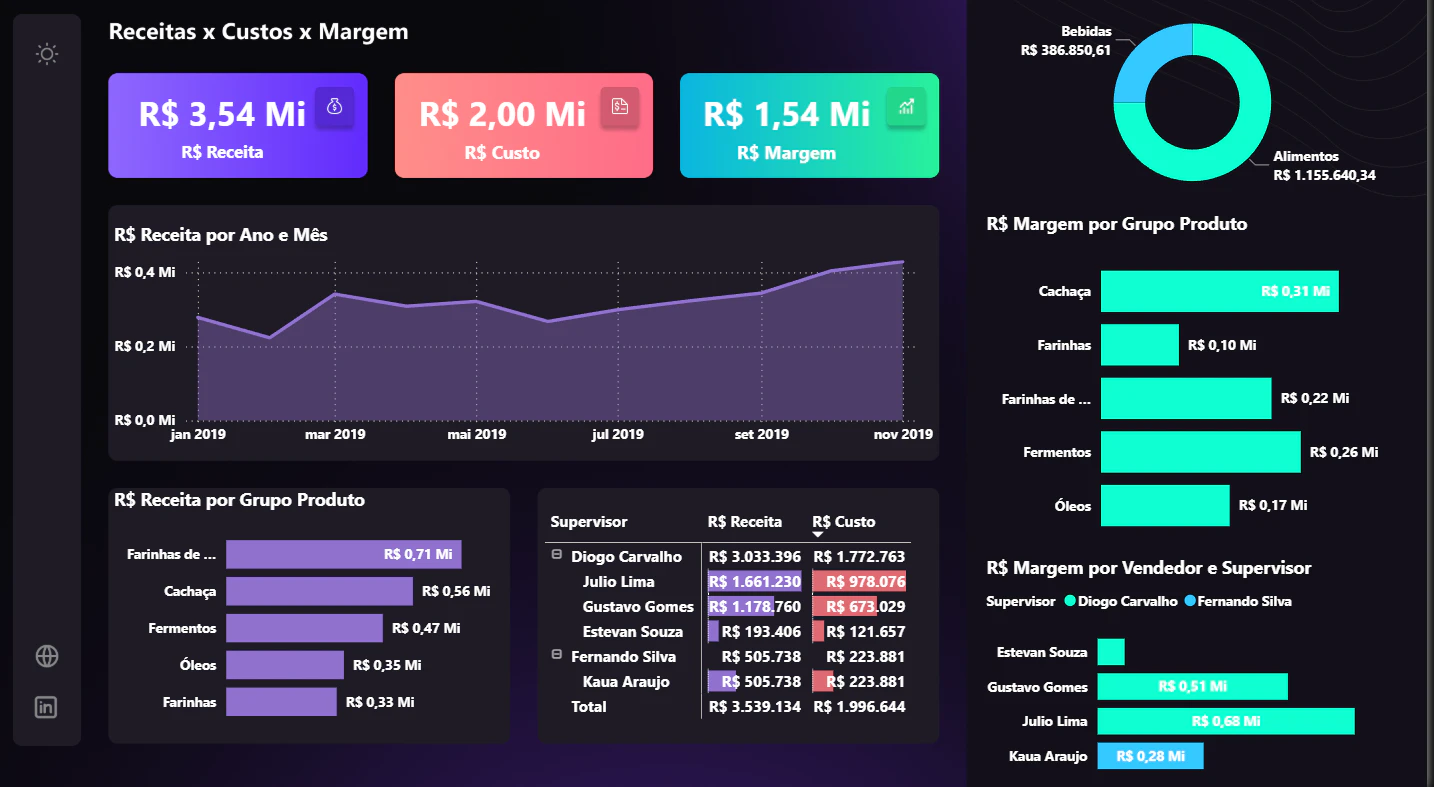Select the R$ 3,54 Mi Receita card
1434x787 pixels.
tap(238, 125)
